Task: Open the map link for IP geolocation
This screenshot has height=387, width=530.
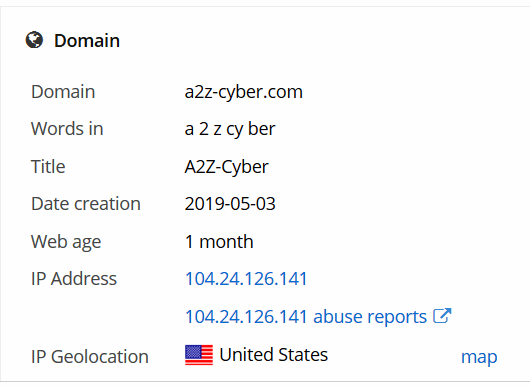Action: [x=479, y=357]
